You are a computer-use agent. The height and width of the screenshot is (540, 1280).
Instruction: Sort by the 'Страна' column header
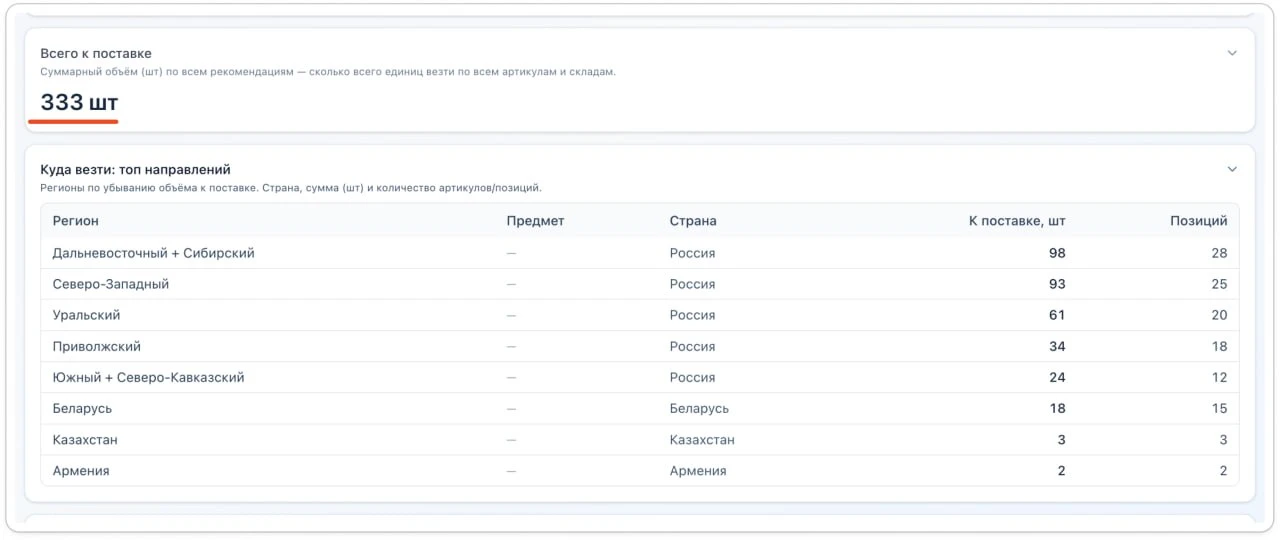coord(693,221)
